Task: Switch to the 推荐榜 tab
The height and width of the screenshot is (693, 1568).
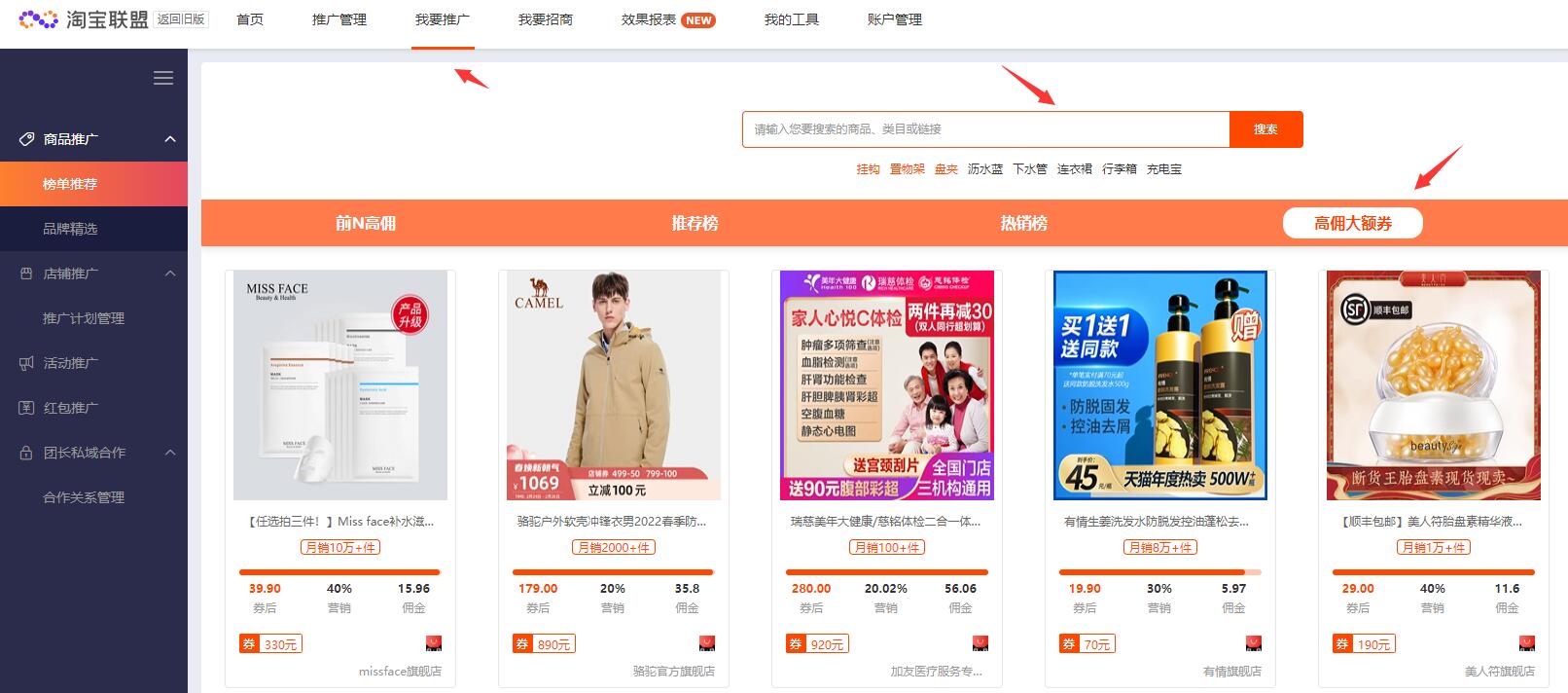Action: pyautogui.click(x=695, y=223)
